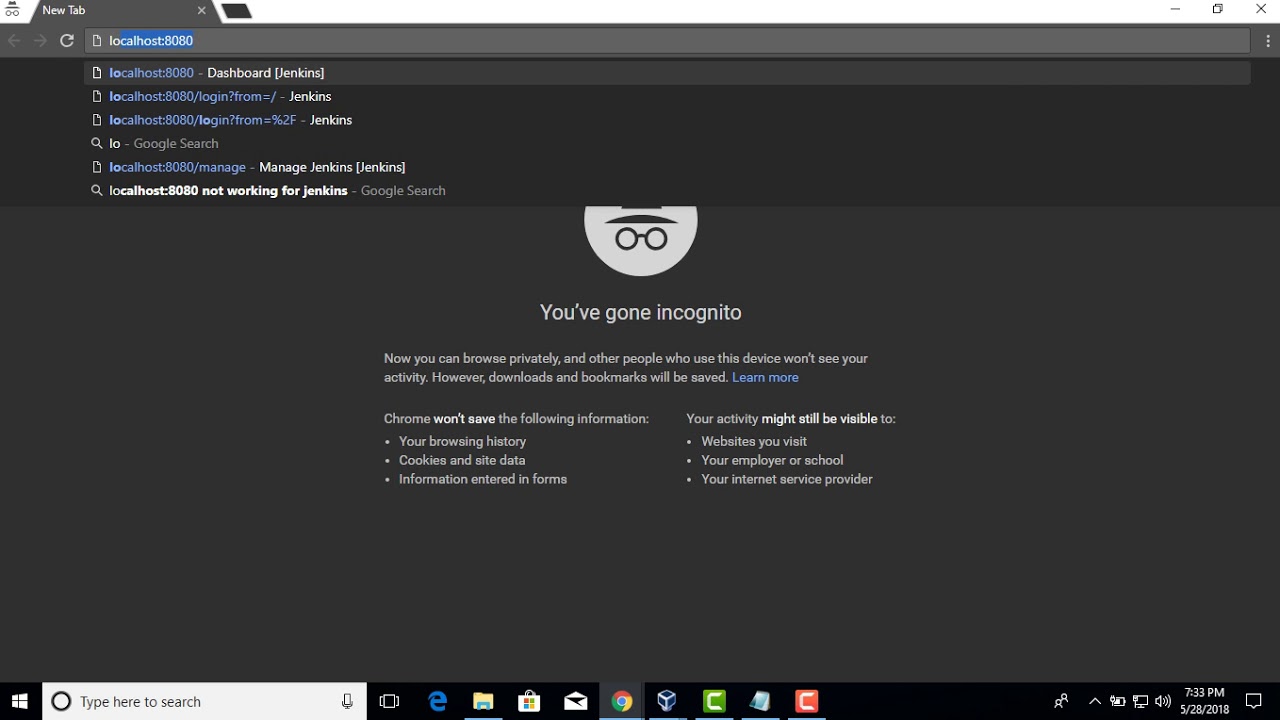The height and width of the screenshot is (720, 1280).
Task: Open VirtualBox from the taskbar
Action: coord(668,701)
